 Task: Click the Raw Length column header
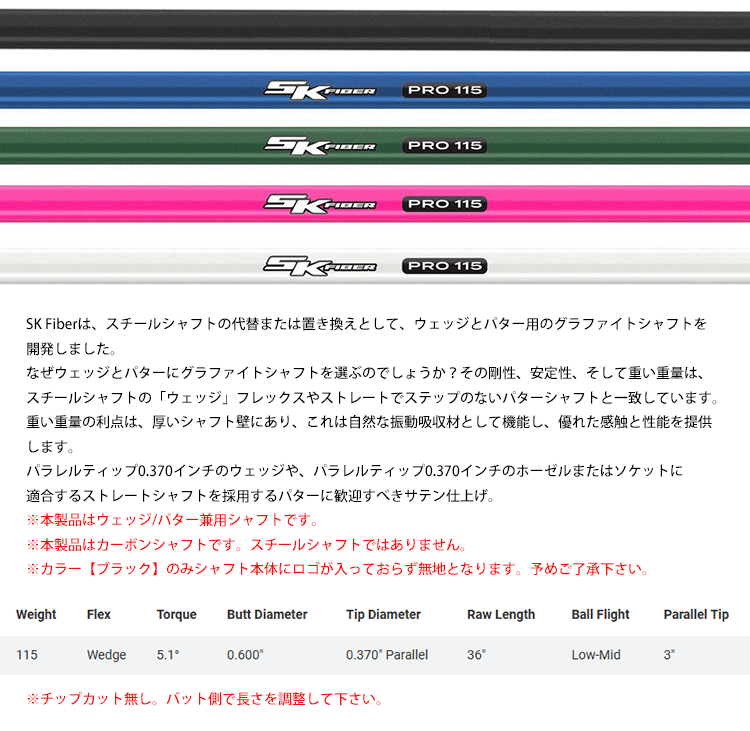501,614
